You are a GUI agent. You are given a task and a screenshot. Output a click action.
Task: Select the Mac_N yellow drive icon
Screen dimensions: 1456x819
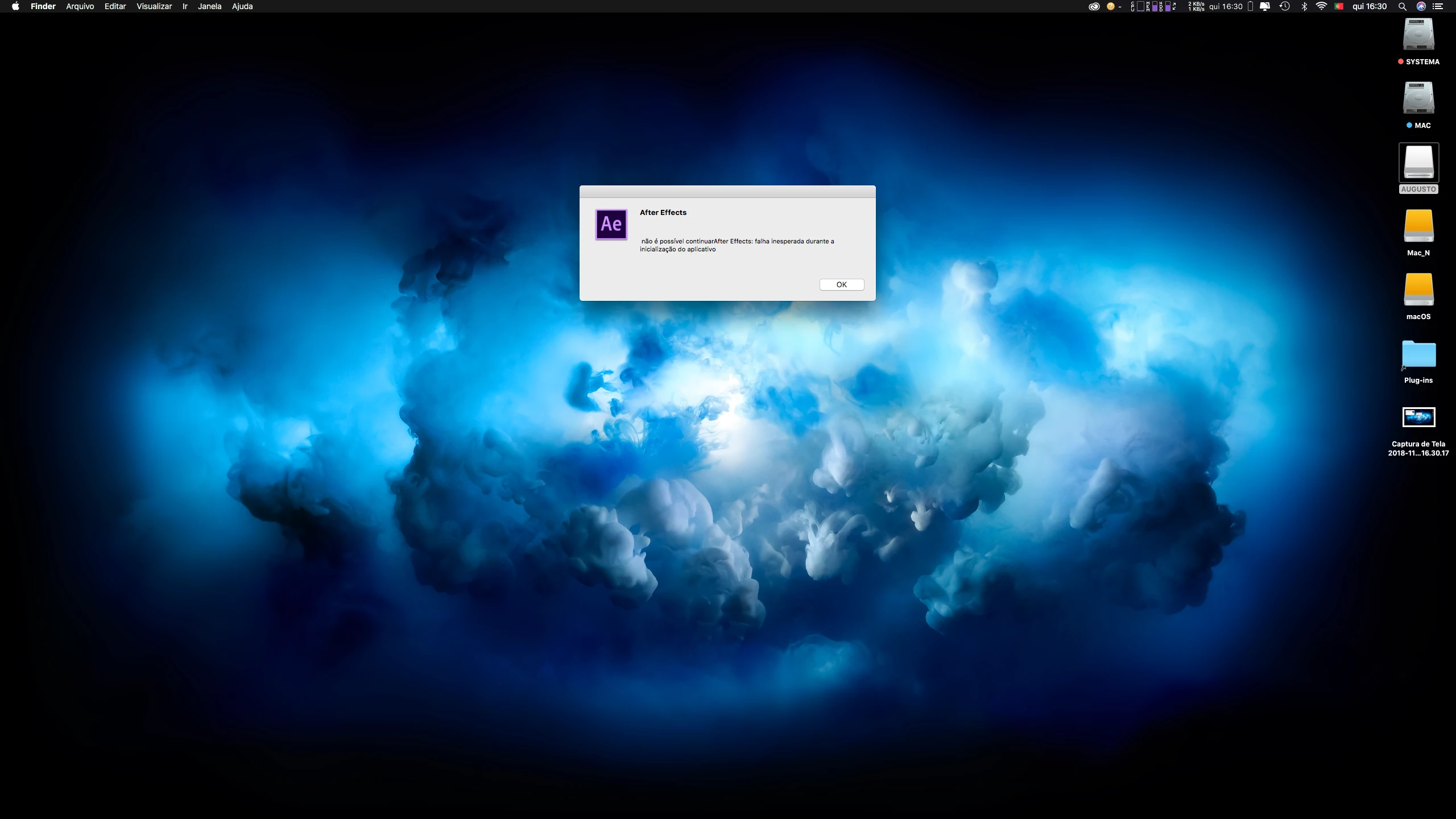pyautogui.click(x=1418, y=226)
